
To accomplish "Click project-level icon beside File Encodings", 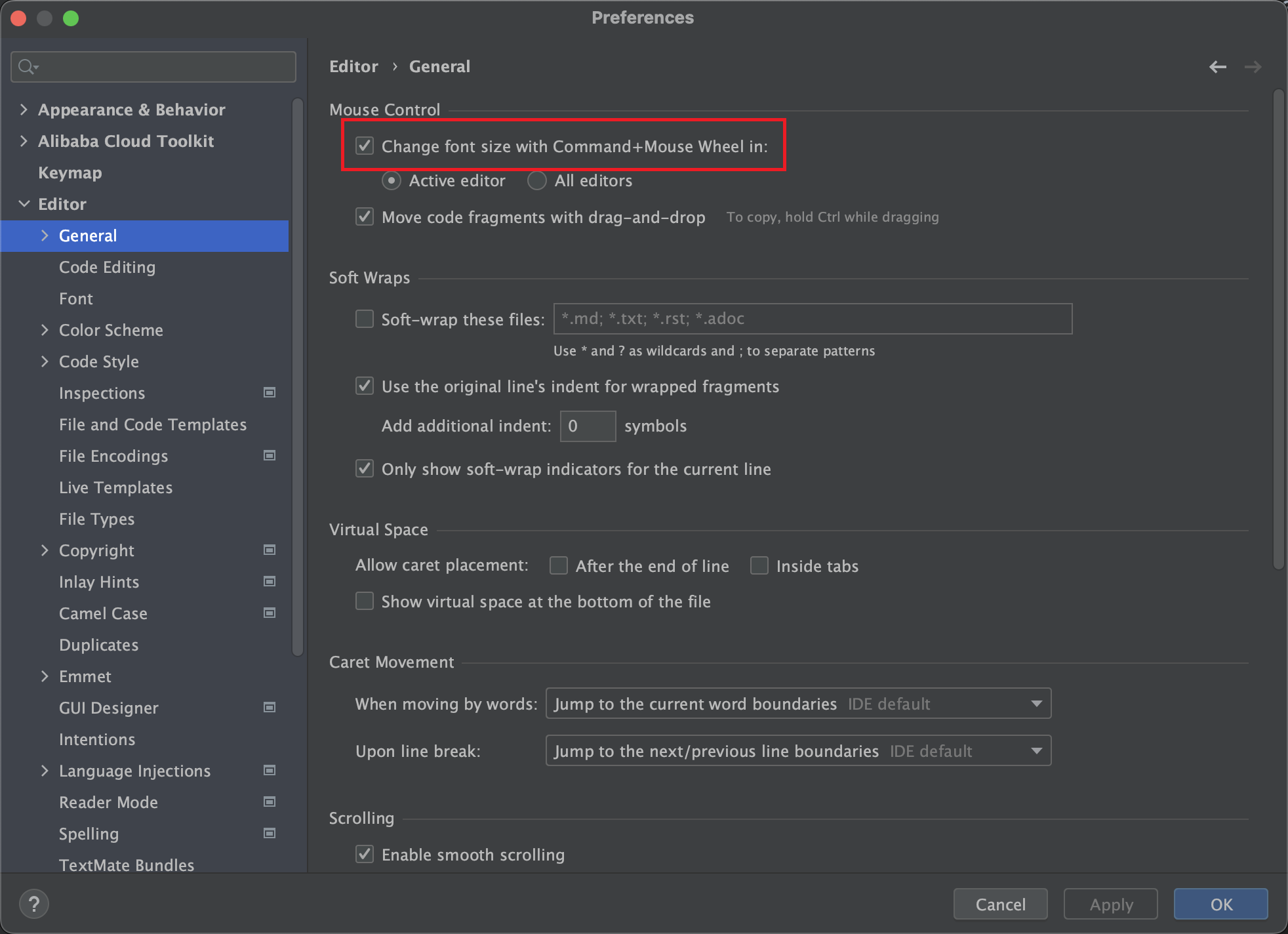I will click(x=269, y=455).
